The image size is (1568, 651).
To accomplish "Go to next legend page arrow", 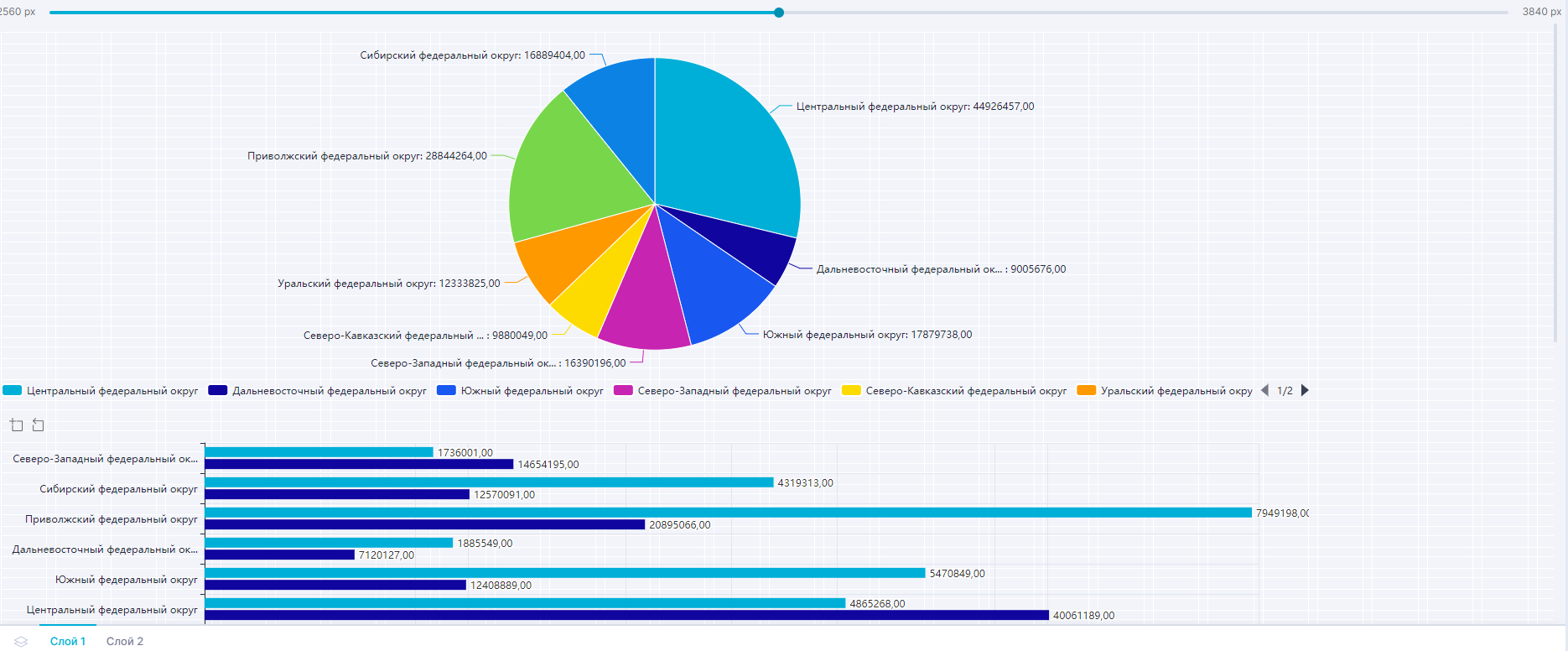I will click(1305, 391).
